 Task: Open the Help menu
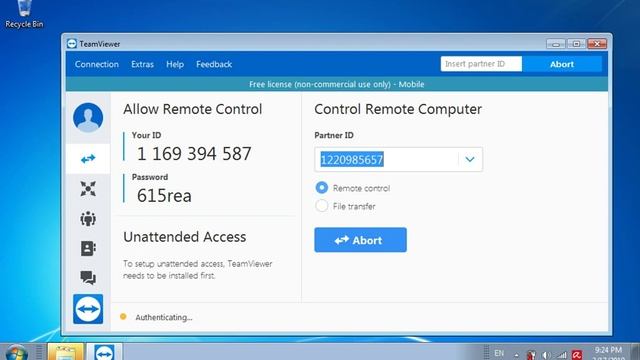pyautogui.click(x=175, y=64)
